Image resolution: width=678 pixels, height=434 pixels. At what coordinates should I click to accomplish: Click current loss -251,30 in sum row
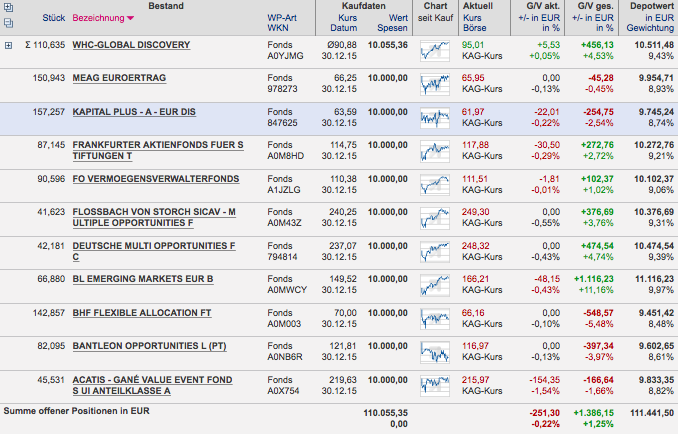(x=545, y=413)
